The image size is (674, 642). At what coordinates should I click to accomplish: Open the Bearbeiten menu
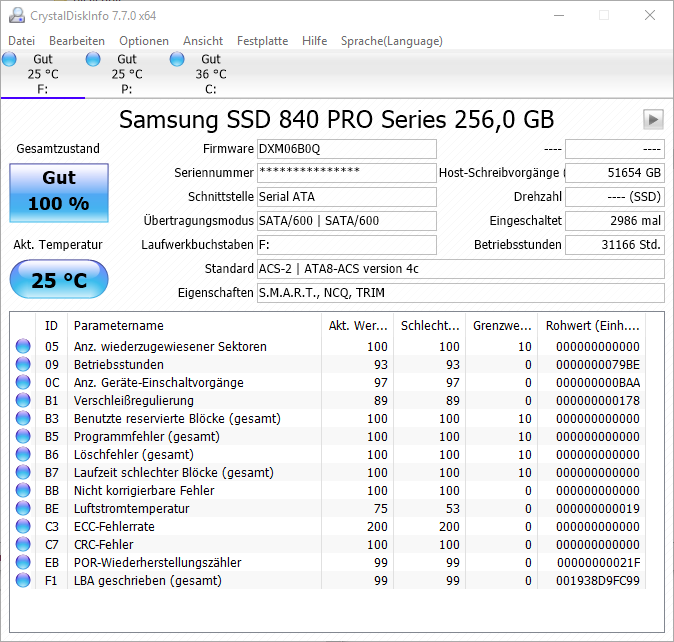(77, 41)
